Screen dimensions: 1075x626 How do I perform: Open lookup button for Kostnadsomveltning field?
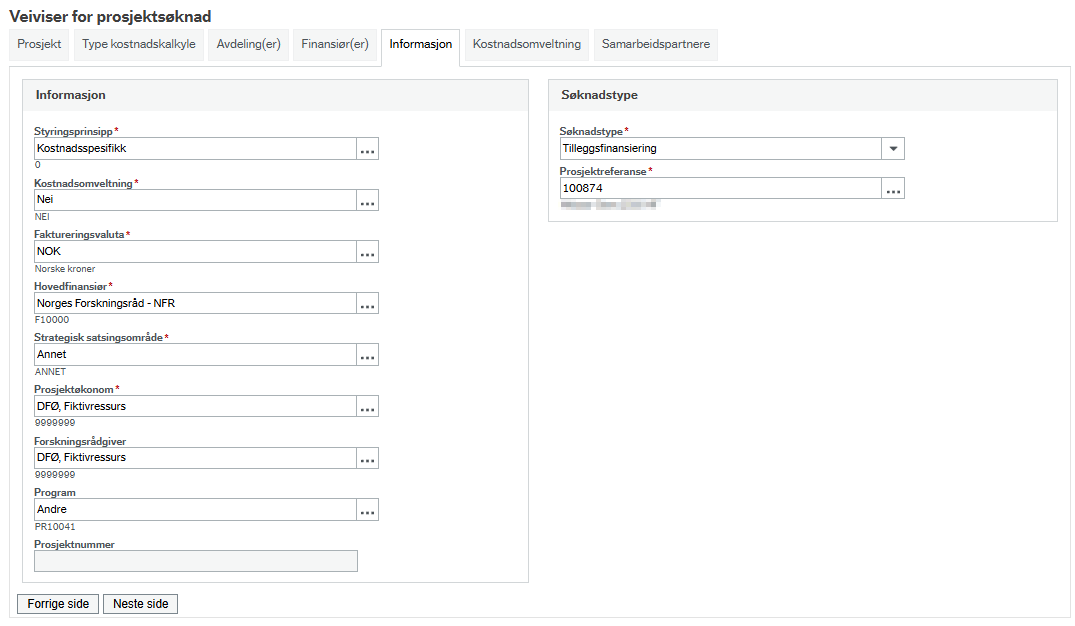367,200
